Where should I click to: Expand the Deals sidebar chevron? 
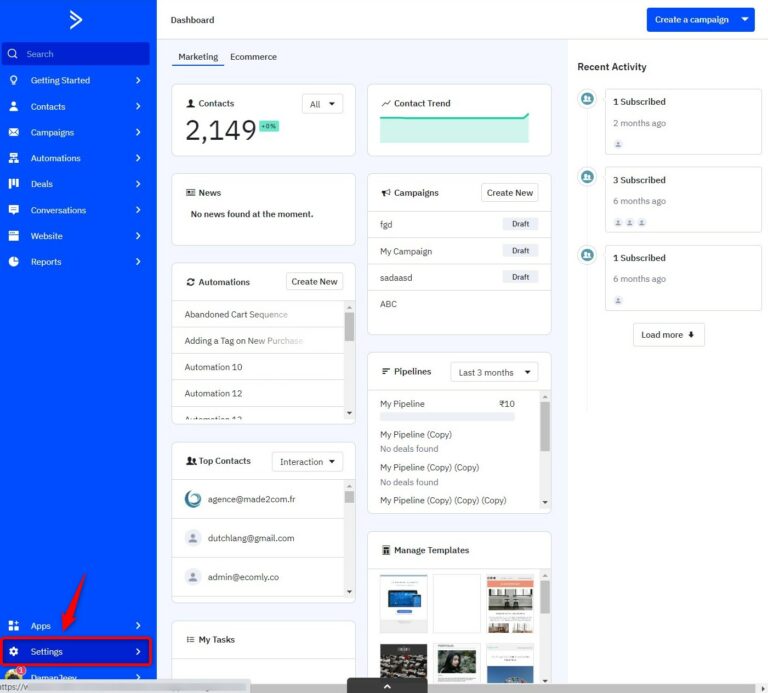click(138, 184)
